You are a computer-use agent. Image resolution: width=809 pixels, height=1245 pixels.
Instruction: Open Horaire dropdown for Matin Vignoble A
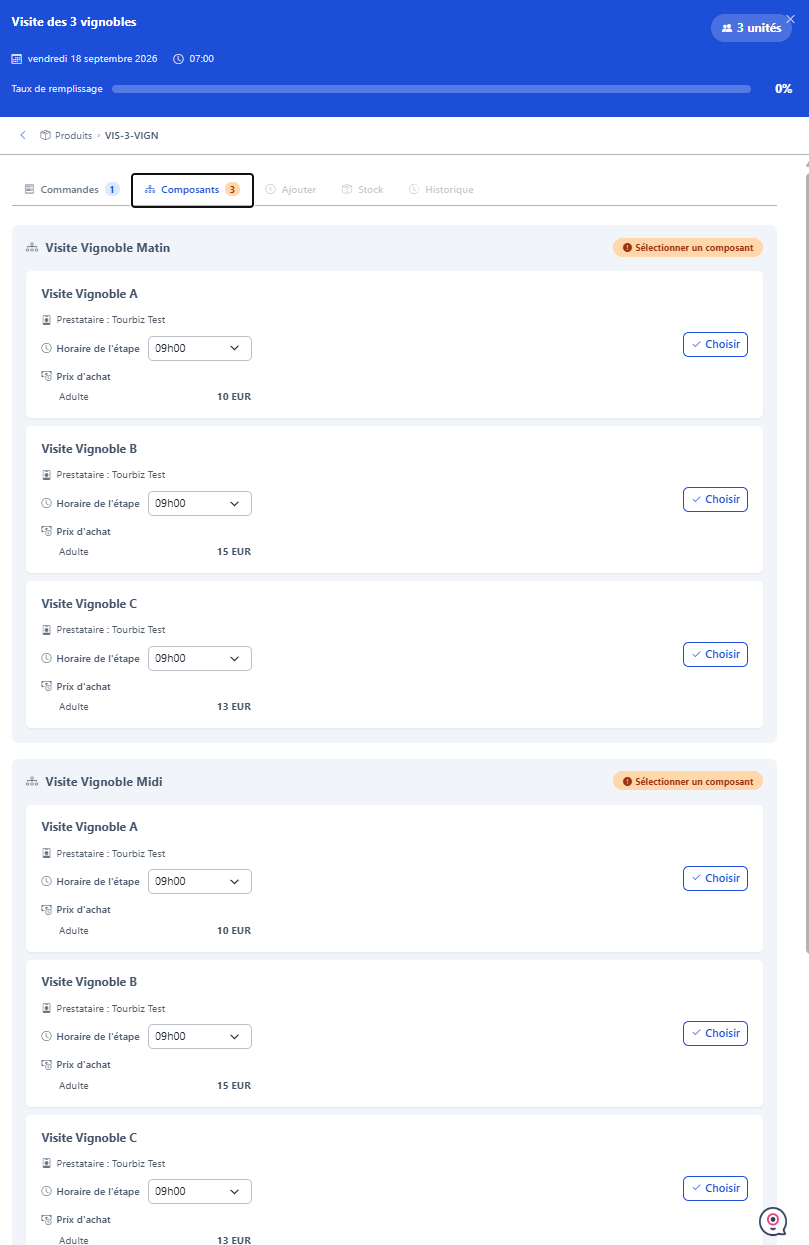[200, 348]
